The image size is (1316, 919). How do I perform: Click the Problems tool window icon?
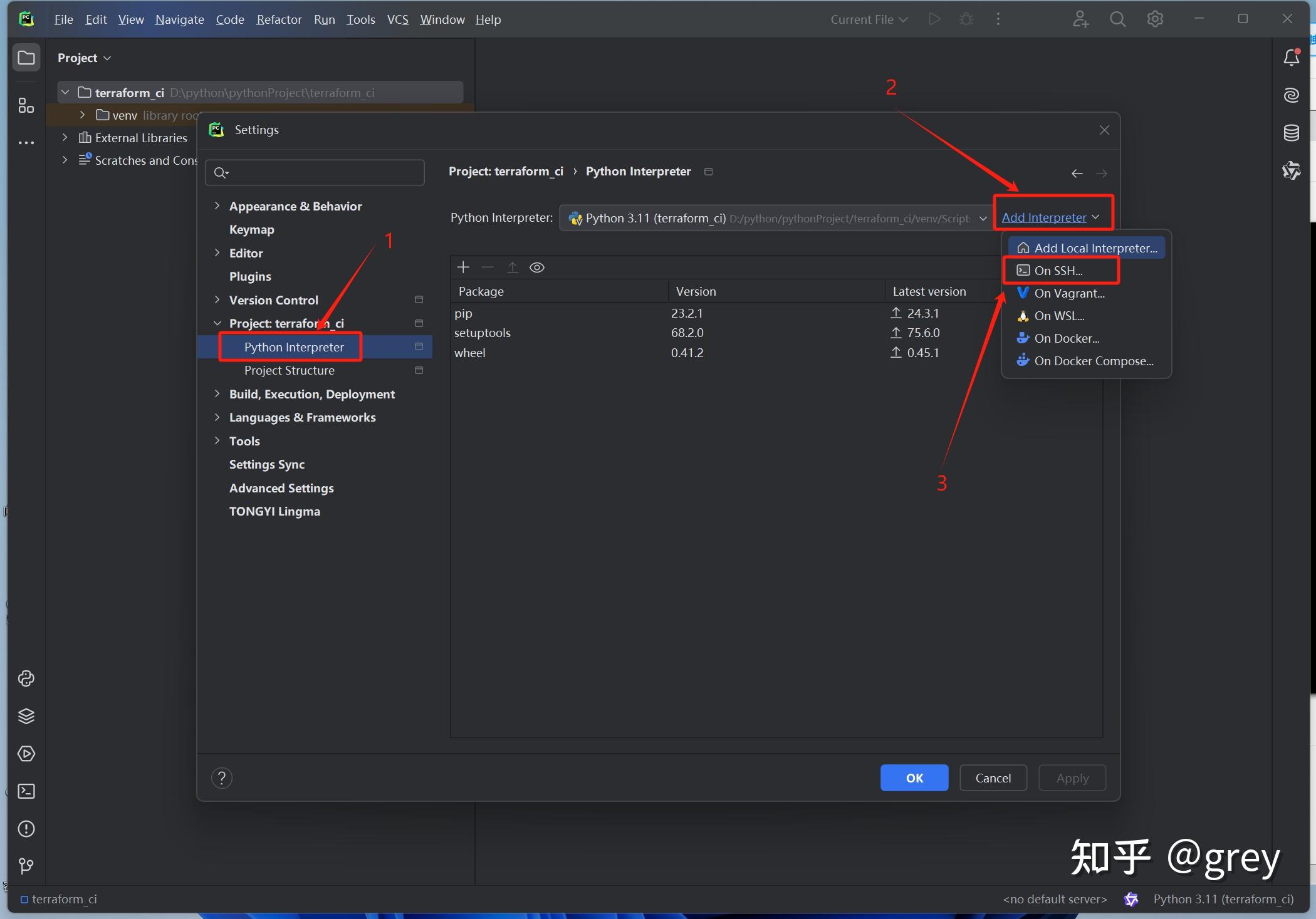click(x=26, y=829)
